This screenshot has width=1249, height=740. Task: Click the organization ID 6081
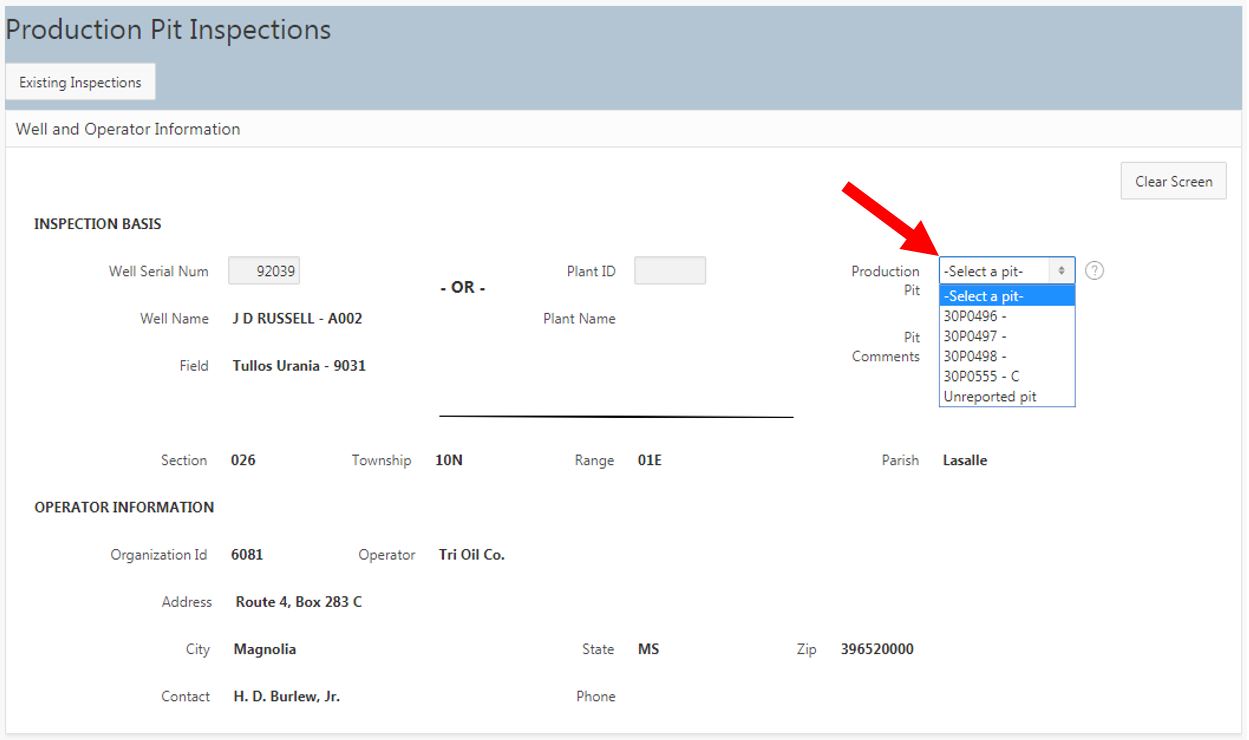[247, 555]
